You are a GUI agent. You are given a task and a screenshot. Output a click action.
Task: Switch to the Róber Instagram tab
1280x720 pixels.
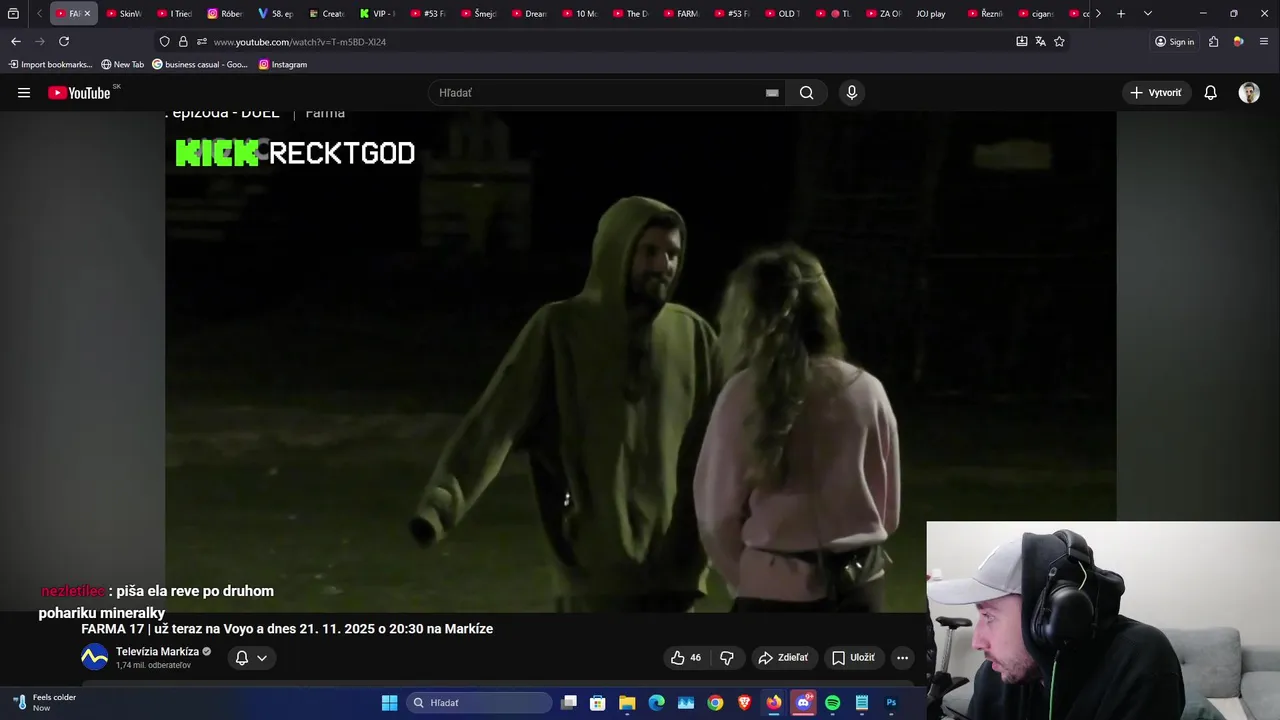(x=225, y=14)
